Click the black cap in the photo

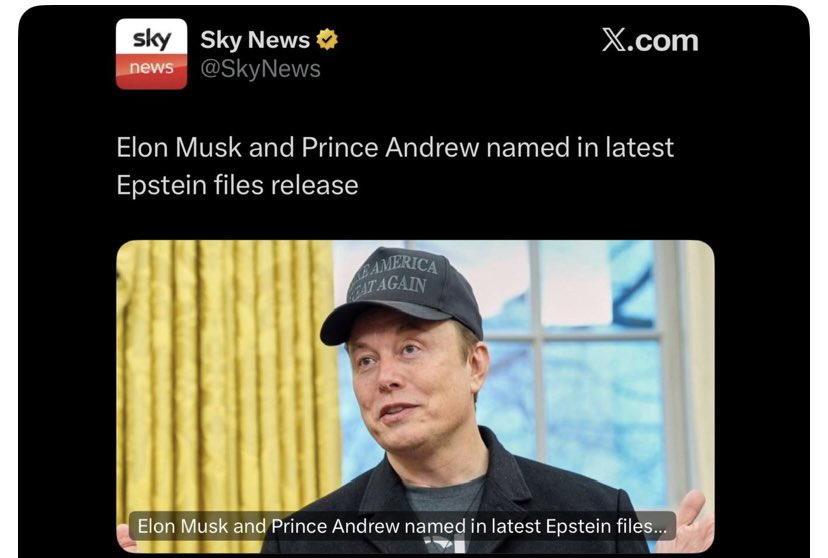402,295
